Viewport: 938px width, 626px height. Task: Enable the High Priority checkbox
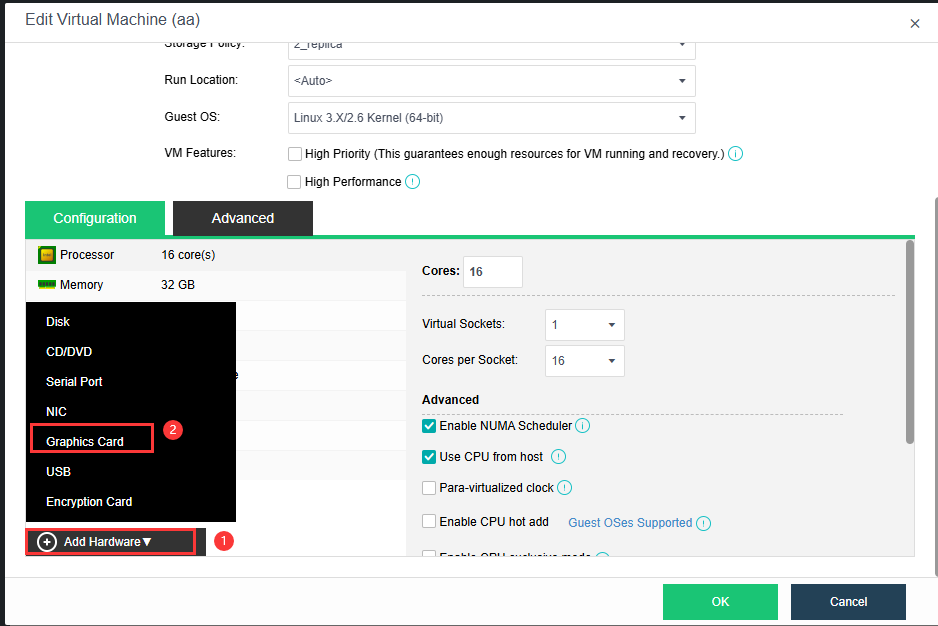(x=295, y=154)
